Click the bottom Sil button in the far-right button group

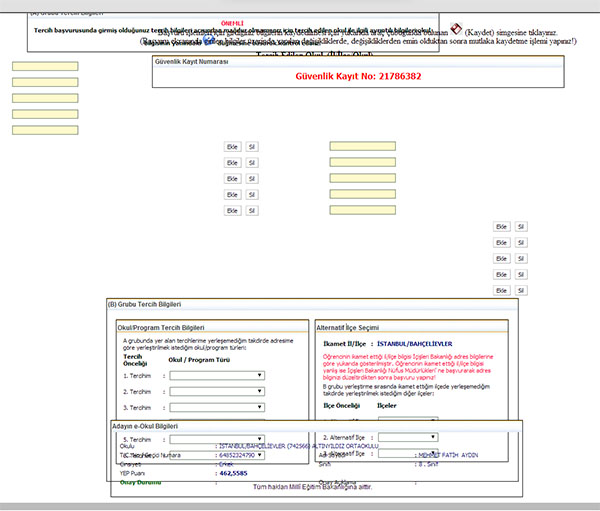pyautogui.click(x=521, y=291)
